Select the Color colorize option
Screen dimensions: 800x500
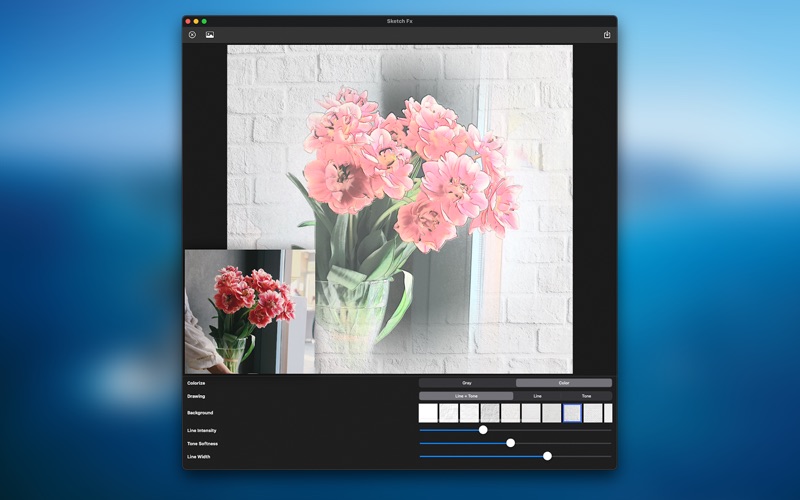[x=564, y=383]
